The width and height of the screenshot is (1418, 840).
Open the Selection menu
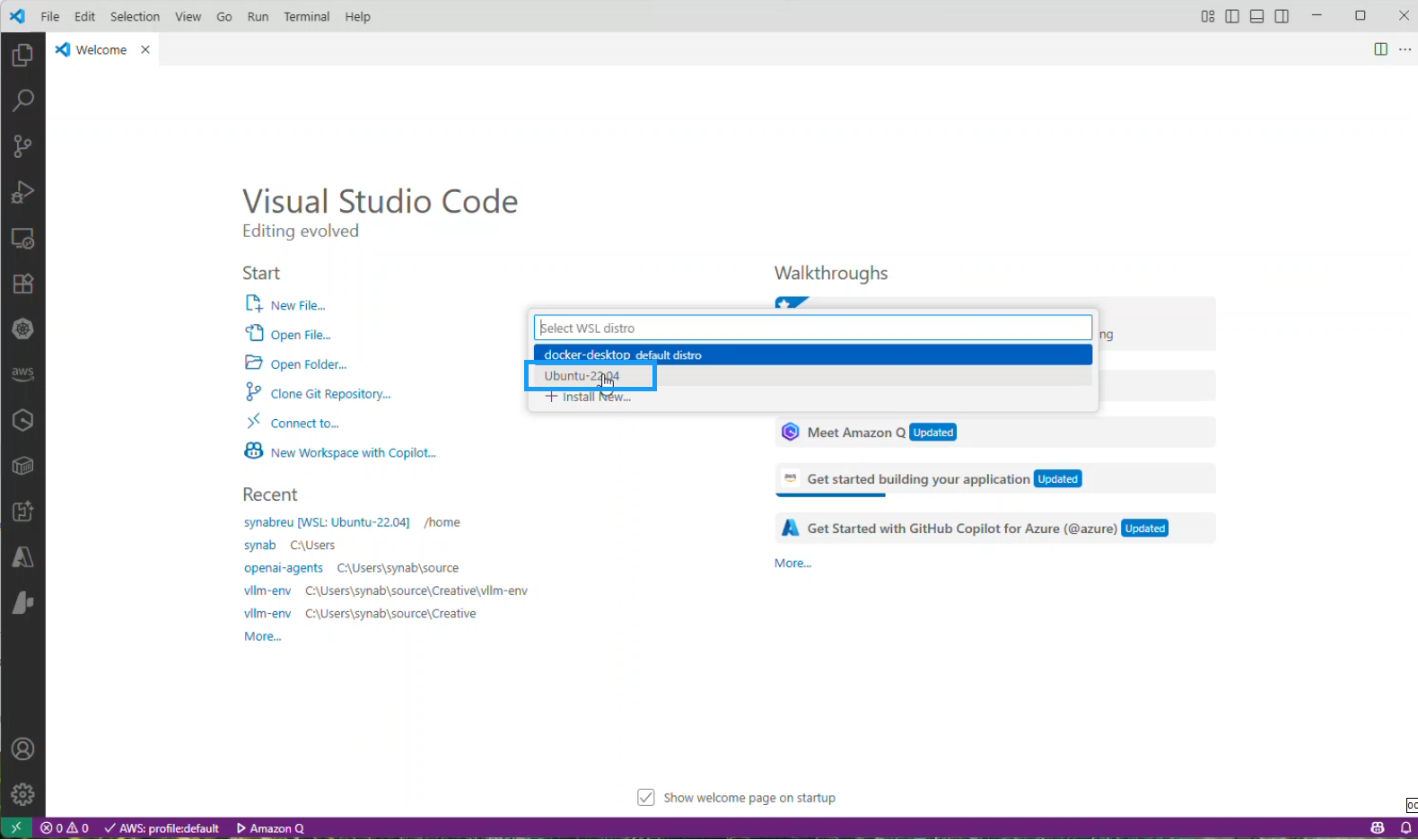[135, 16]
